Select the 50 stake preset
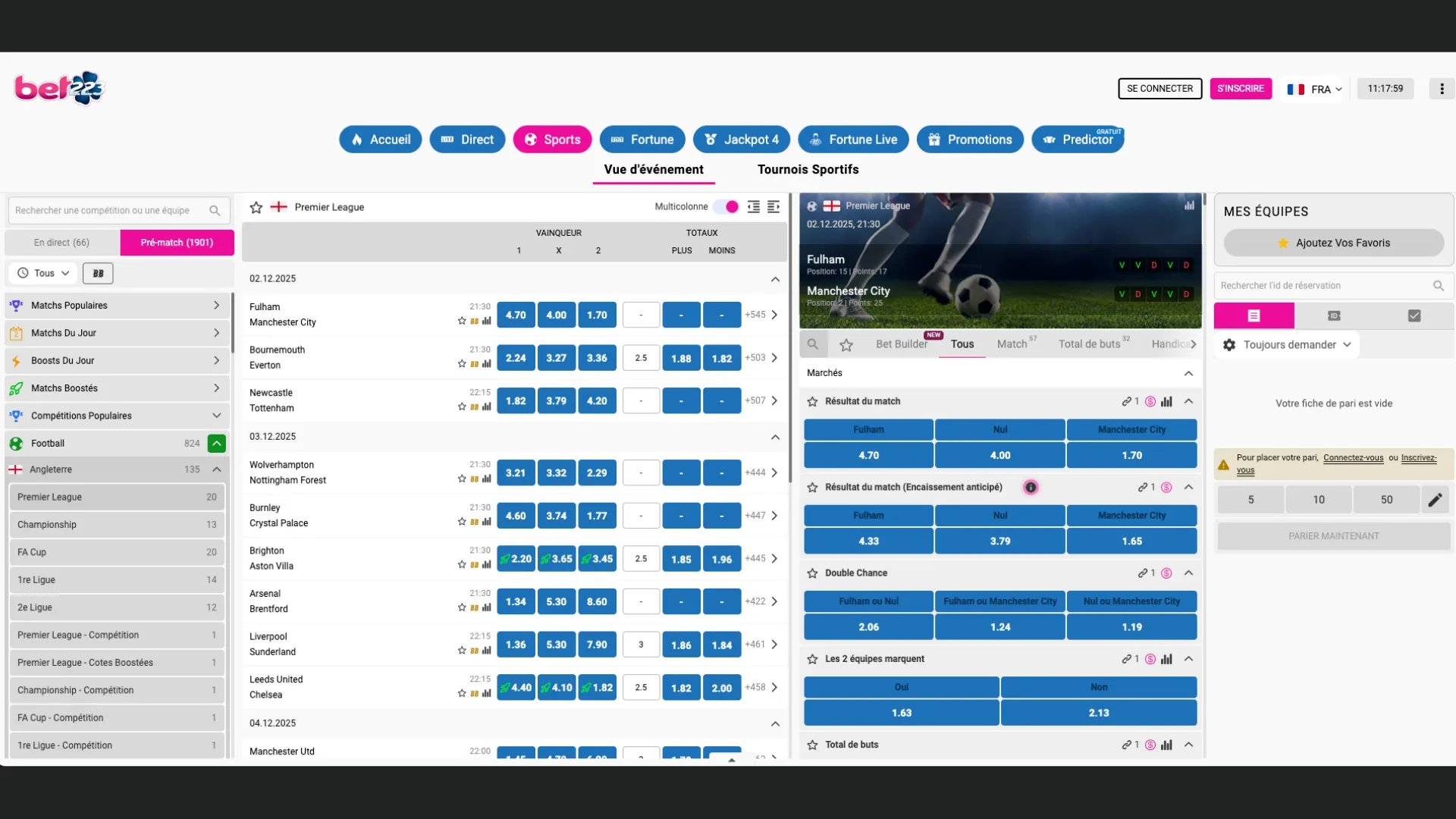Viewport: 1456px width, 819px height. pyautogui.click(x=1386, y=499)
